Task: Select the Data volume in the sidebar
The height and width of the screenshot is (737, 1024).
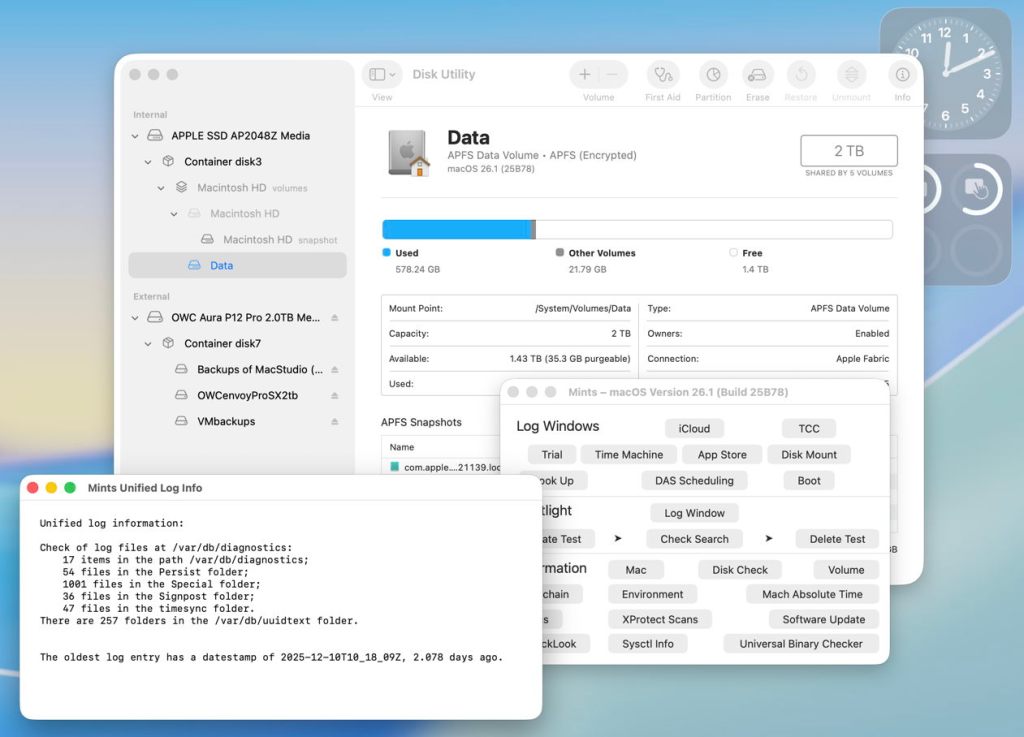Action: 221,266
